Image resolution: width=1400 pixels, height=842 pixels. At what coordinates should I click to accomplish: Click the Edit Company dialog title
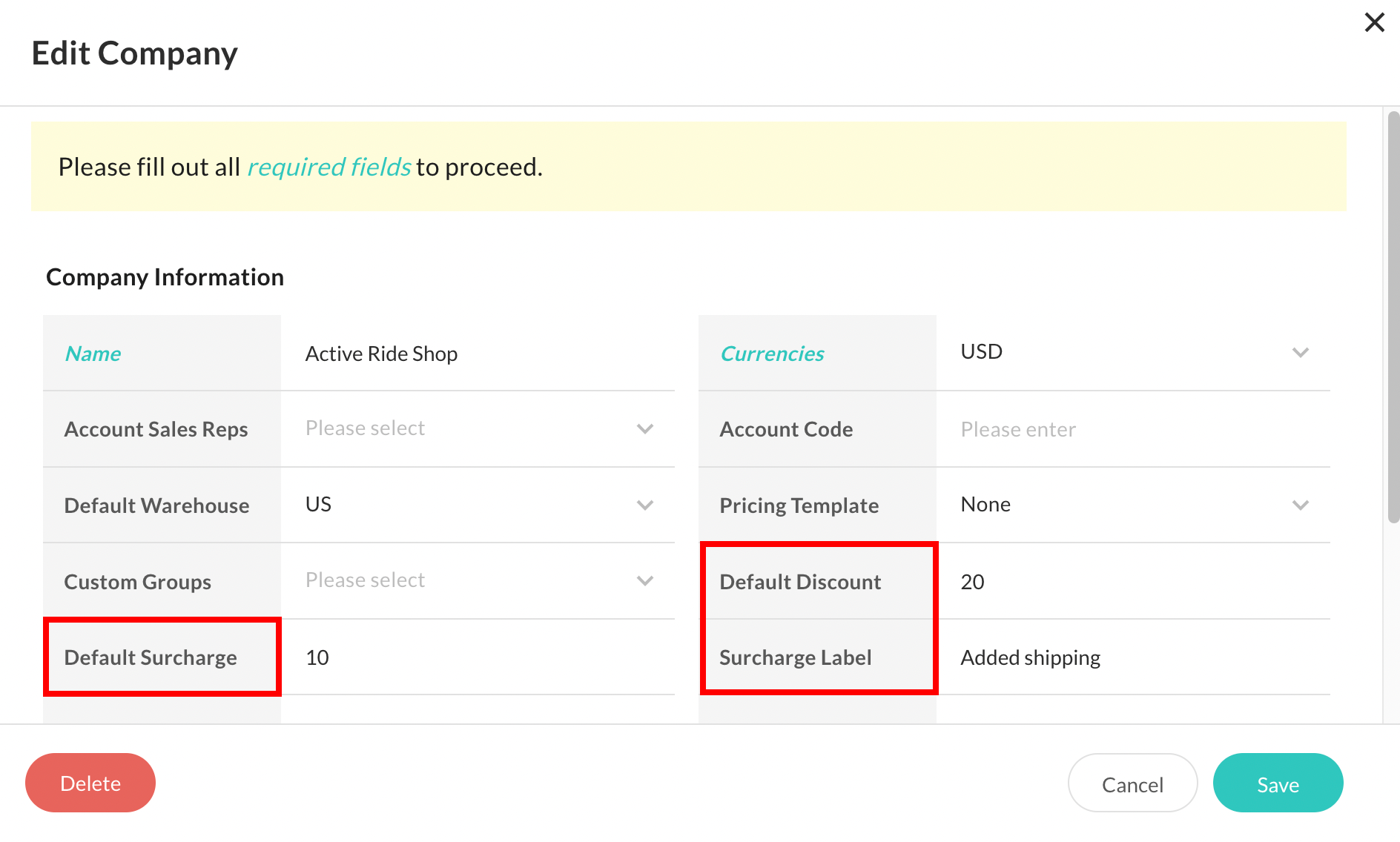click(134, 53)
